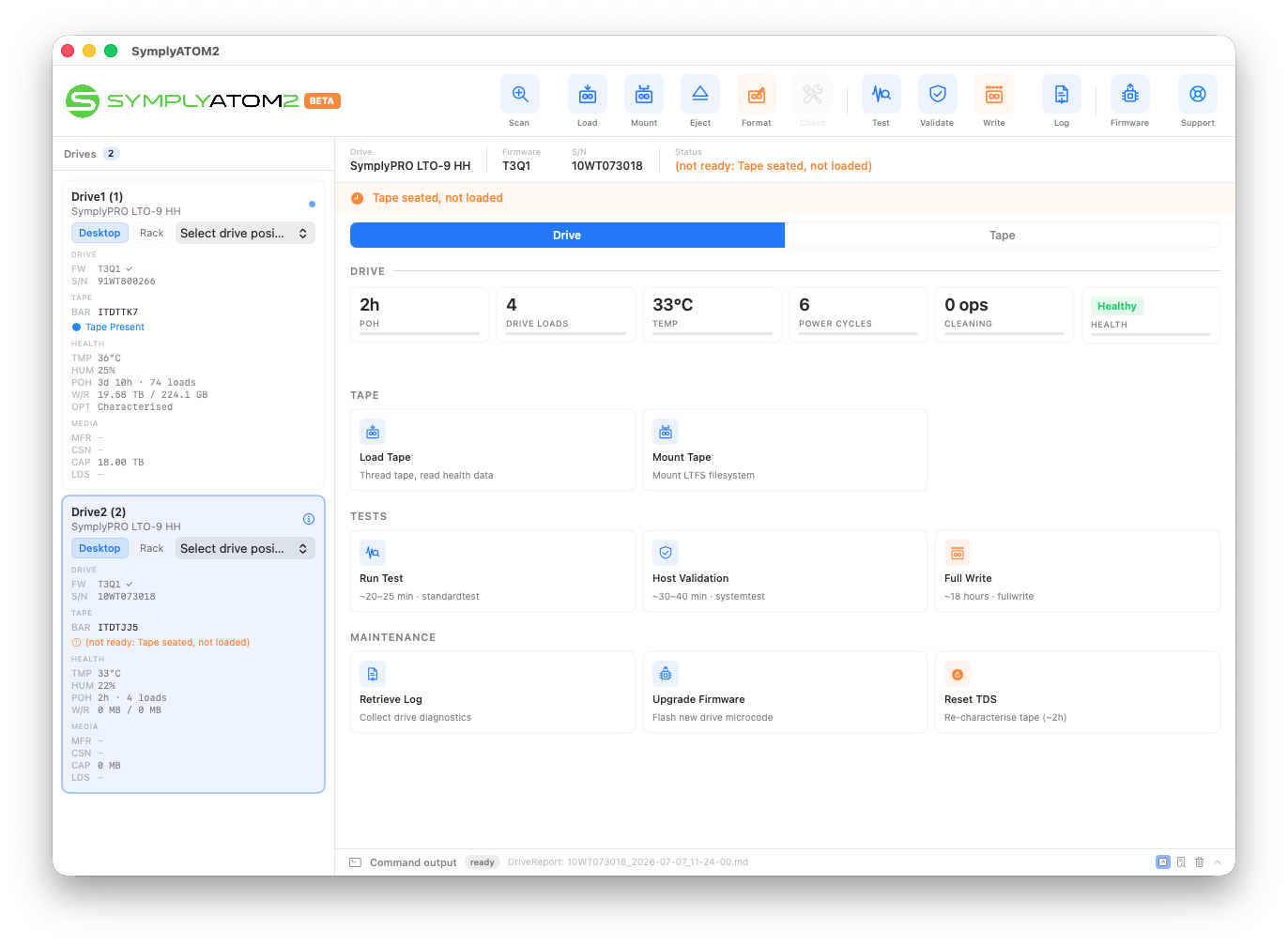Select Desktop mode for Drive2
The width and height of the screenshot is (1288, 945).
click(x=100, y=548)
